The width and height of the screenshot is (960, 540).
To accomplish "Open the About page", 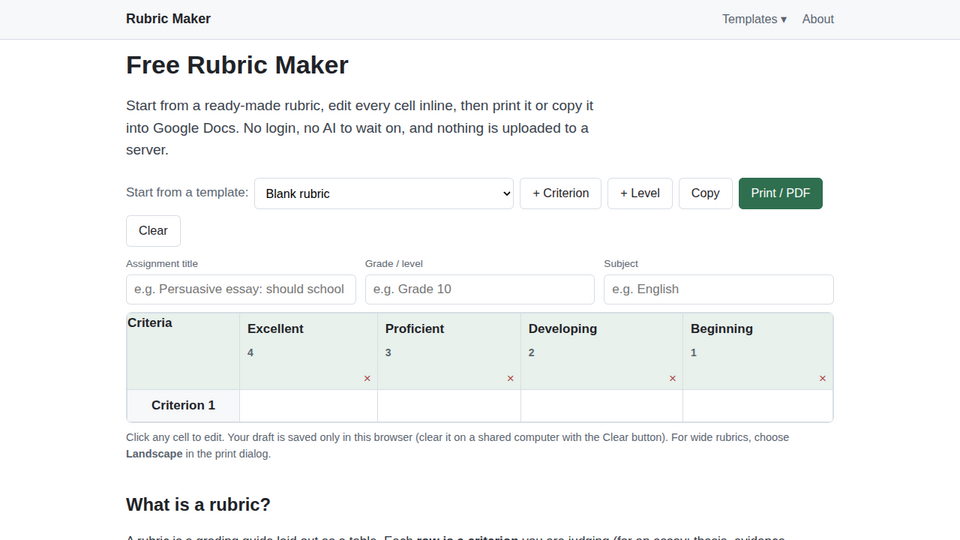I will click(818, 19).
